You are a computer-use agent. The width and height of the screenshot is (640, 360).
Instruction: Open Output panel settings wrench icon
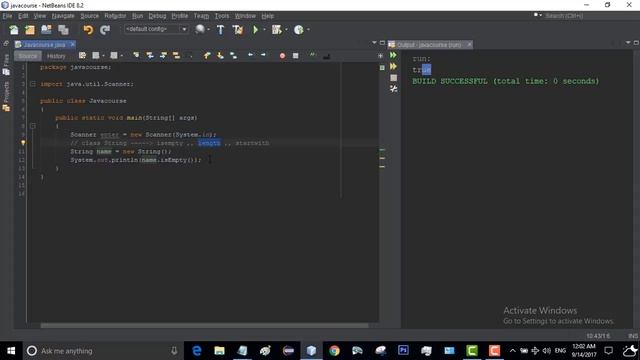[x=393, y=89]
